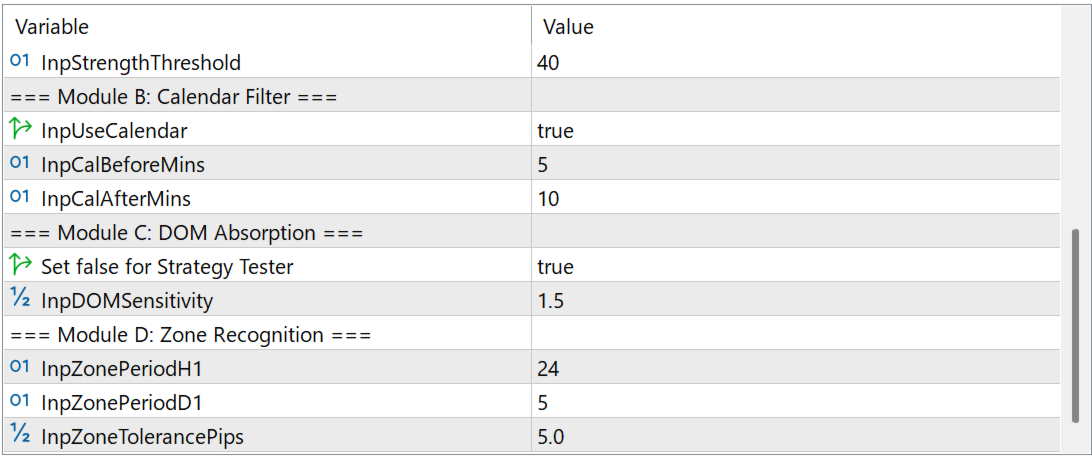The image size is (1092, 457).
Task: Click the Variable column header
Action: coord(52,27)
